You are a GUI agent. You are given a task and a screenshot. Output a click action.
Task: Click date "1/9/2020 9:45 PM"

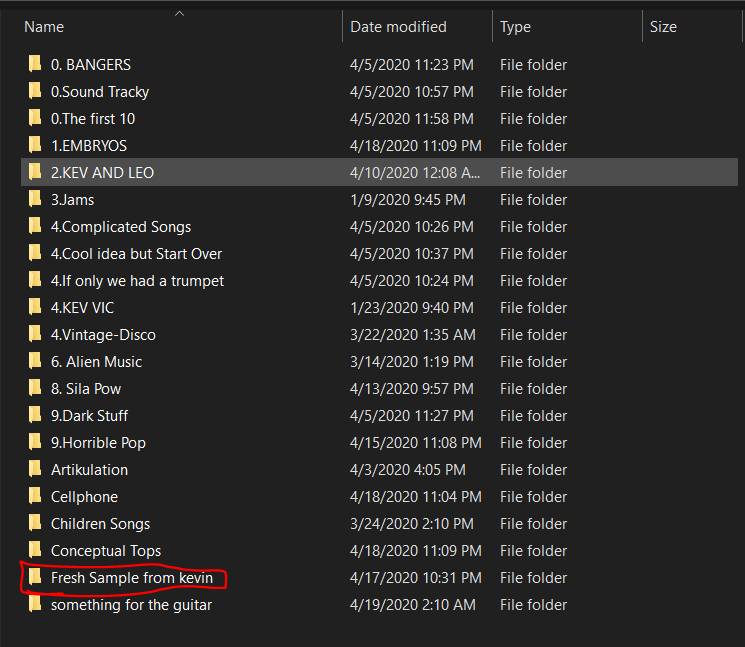[408, 200]
